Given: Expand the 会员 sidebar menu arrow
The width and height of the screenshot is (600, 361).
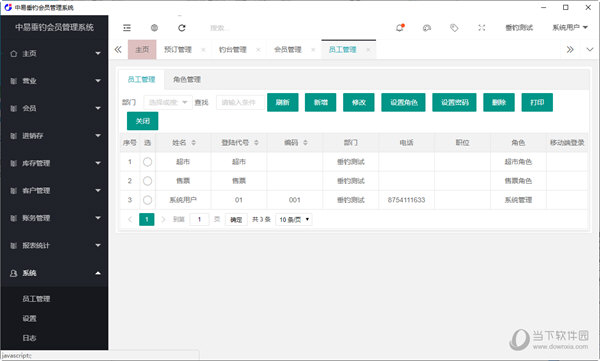Looking at the screenshot, I should click(x=98, y=108).
